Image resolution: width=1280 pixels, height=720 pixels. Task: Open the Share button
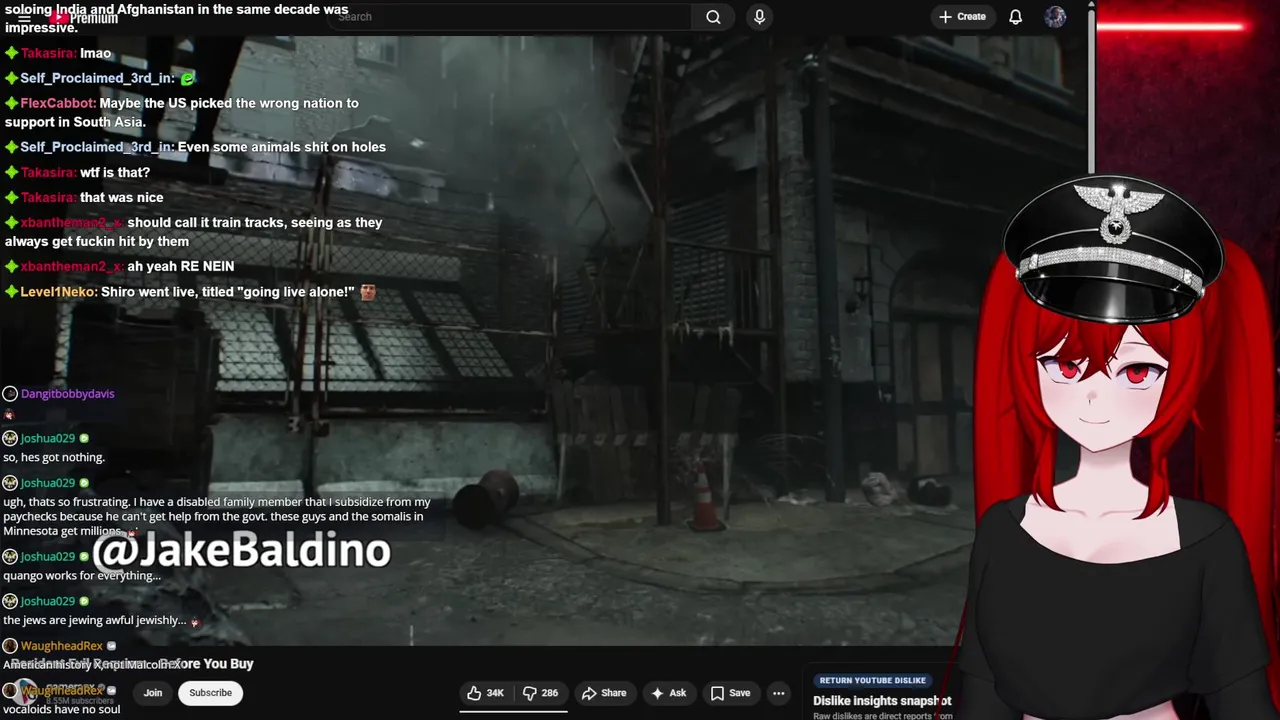[x=604, y=693]
